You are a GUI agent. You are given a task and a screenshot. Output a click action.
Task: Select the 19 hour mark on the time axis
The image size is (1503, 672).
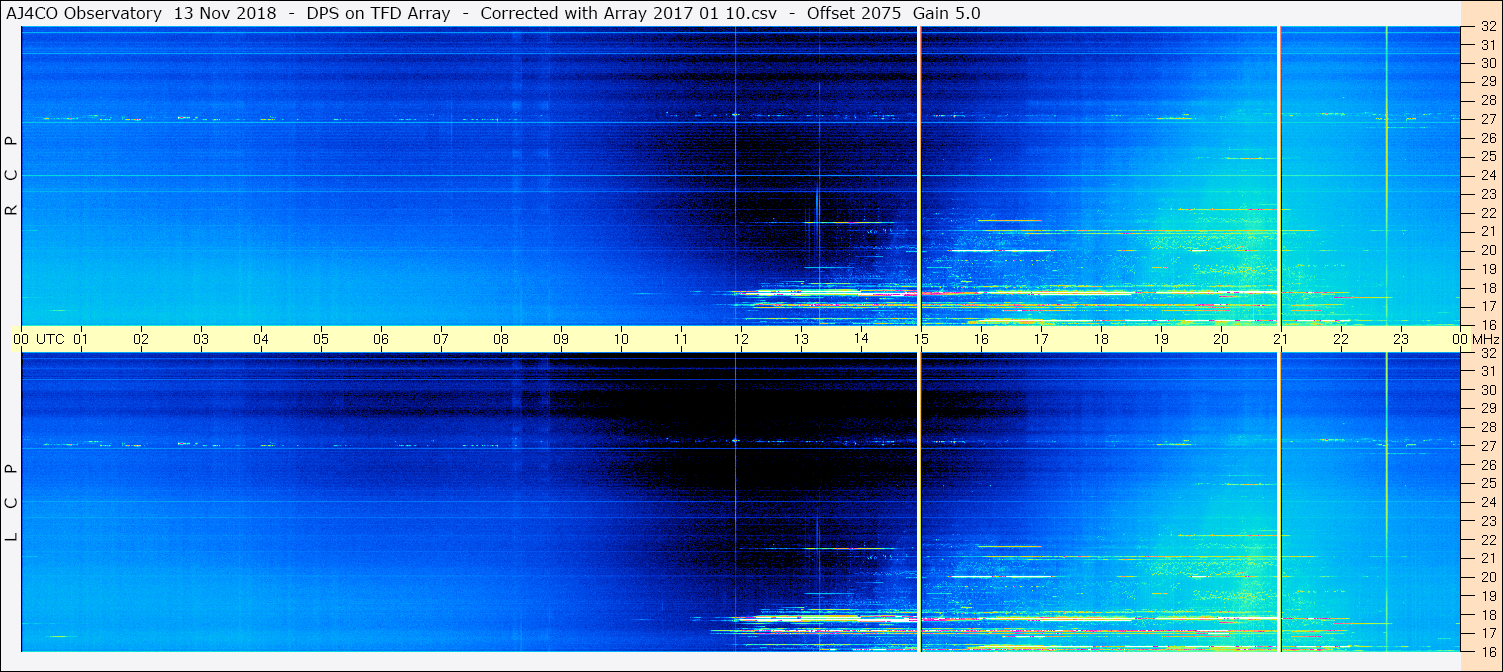tap(1161, 339)
